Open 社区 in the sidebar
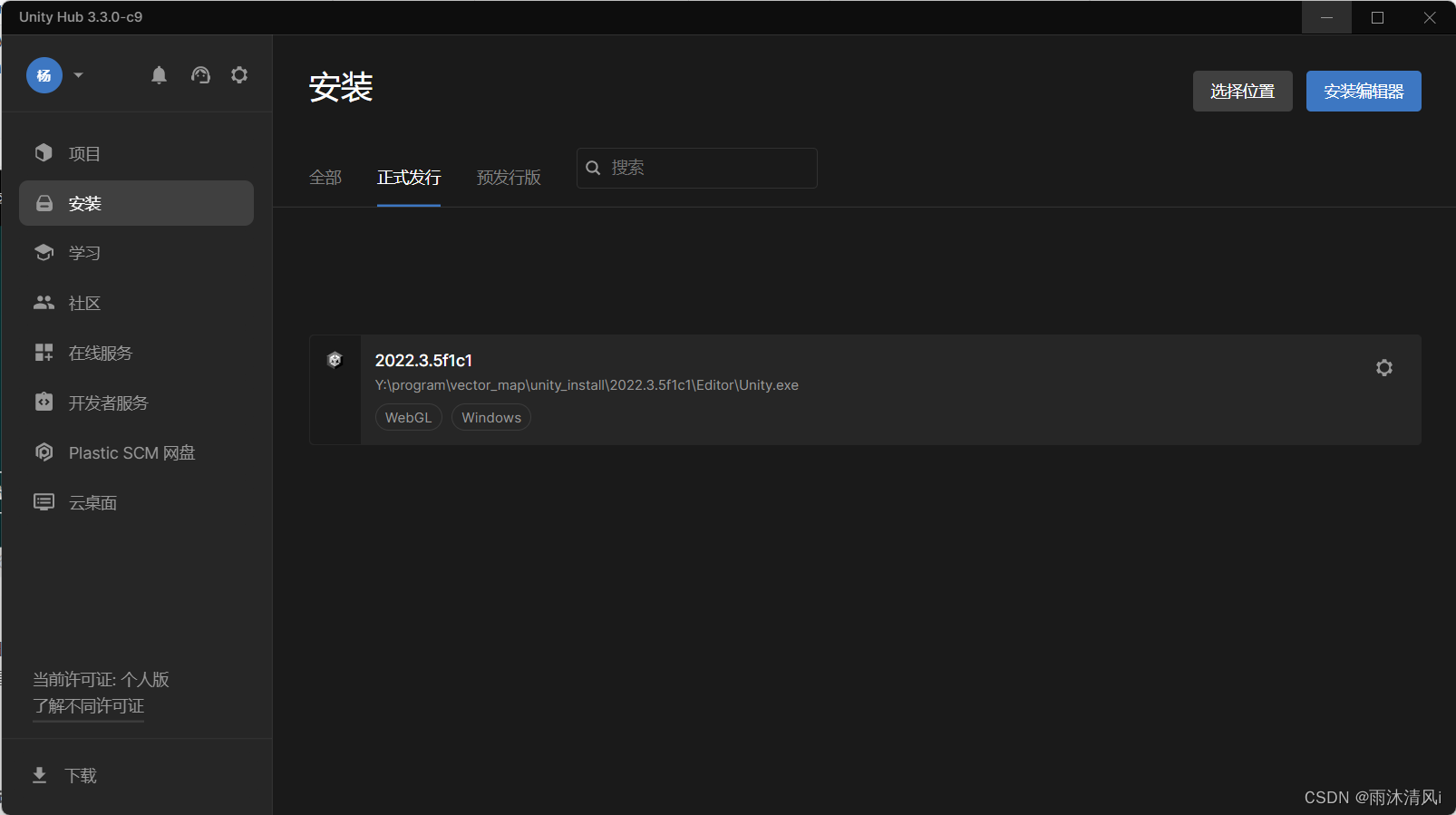1456x815 pixels. pos(136,303)
